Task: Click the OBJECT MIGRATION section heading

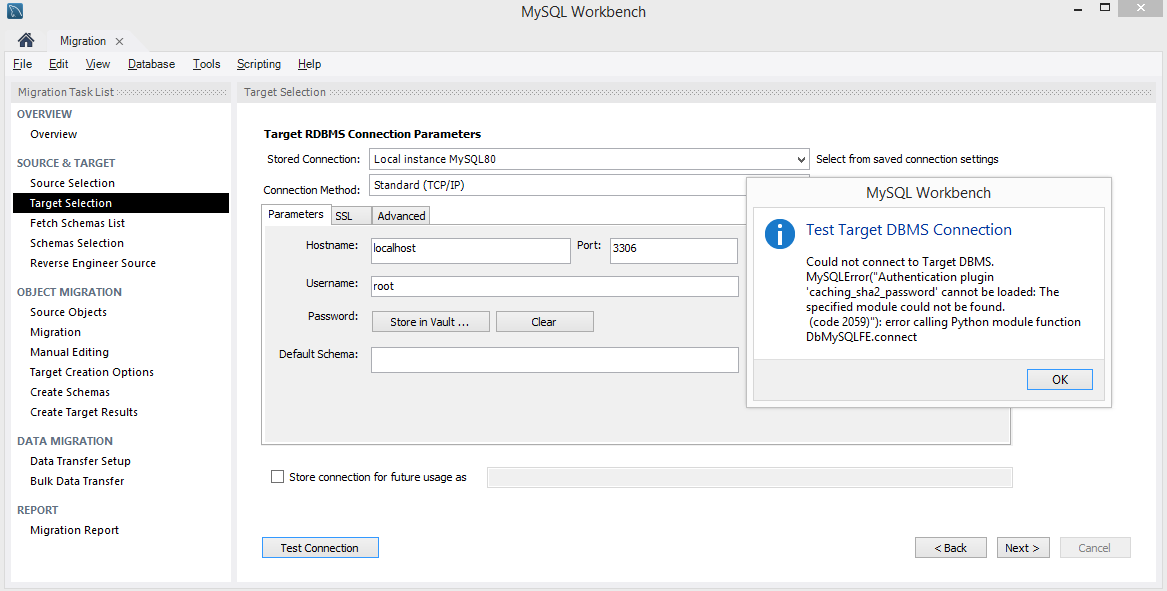Action: tap(69, 293)
